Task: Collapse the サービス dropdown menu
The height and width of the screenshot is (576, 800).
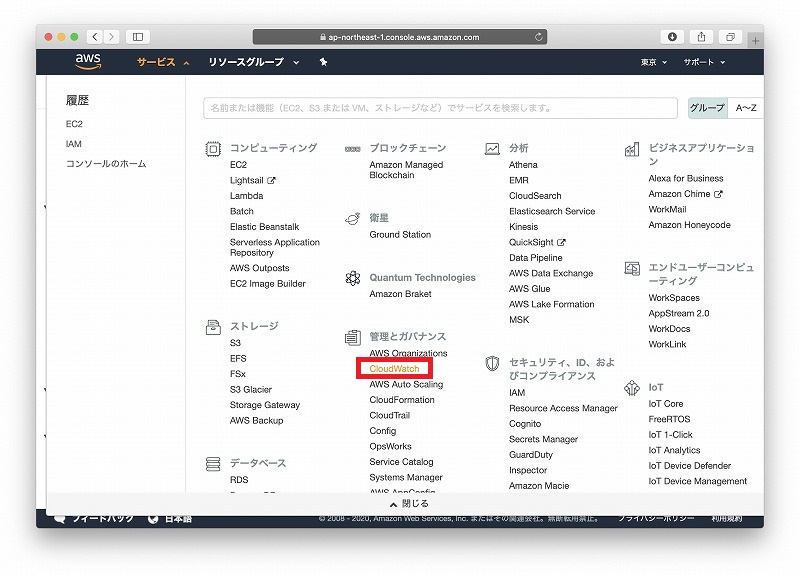Action: tap(163, 62)
